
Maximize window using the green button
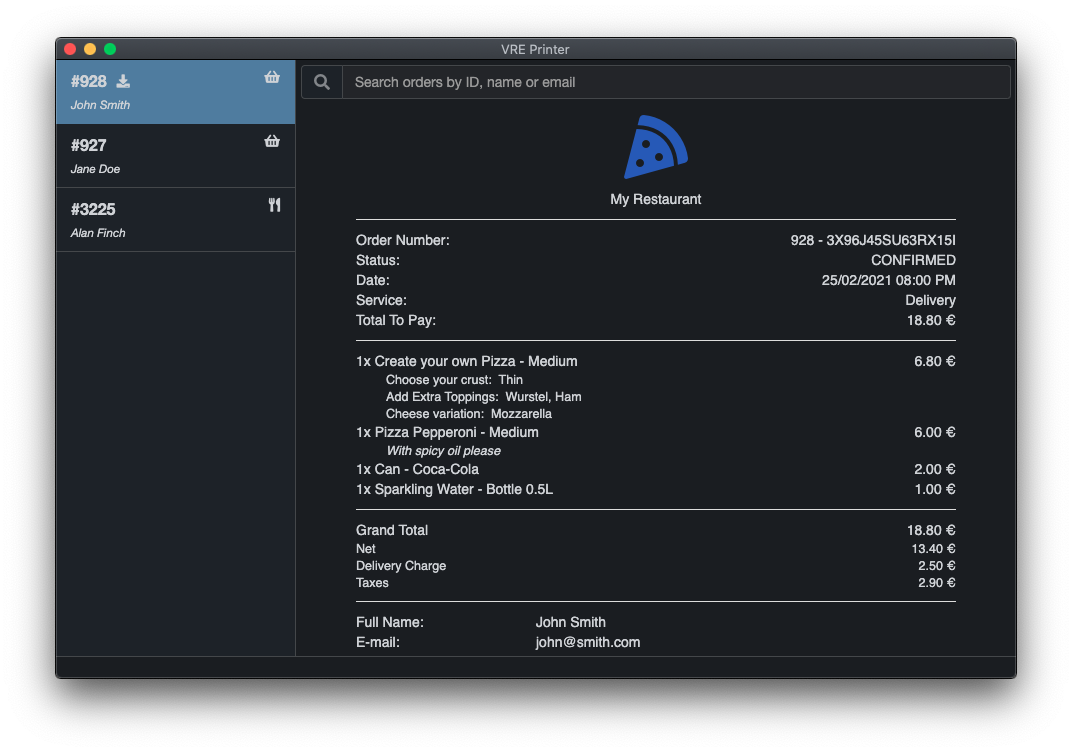click(x=110, y=49)
